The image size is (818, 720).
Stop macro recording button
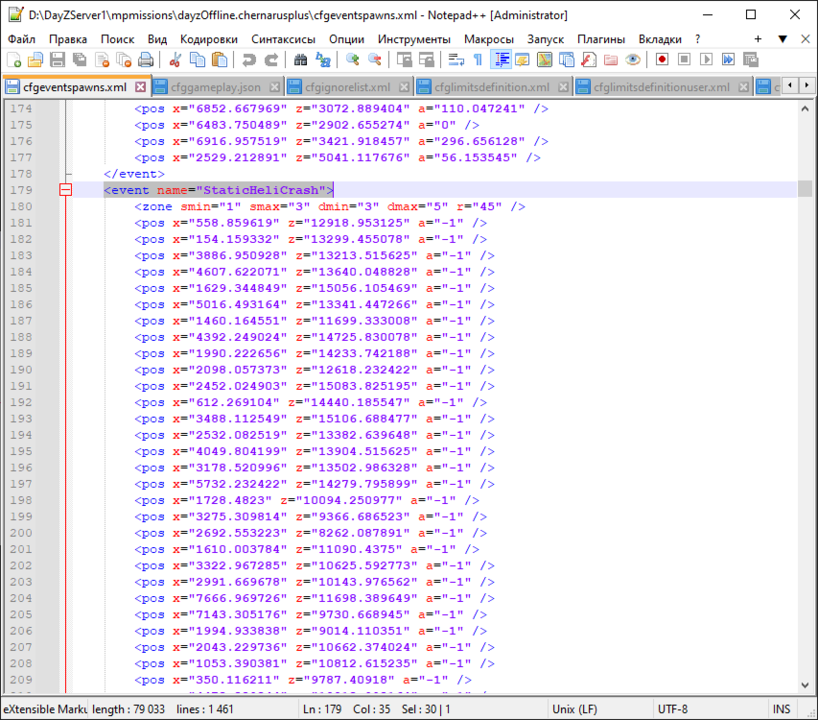[684, 60]
